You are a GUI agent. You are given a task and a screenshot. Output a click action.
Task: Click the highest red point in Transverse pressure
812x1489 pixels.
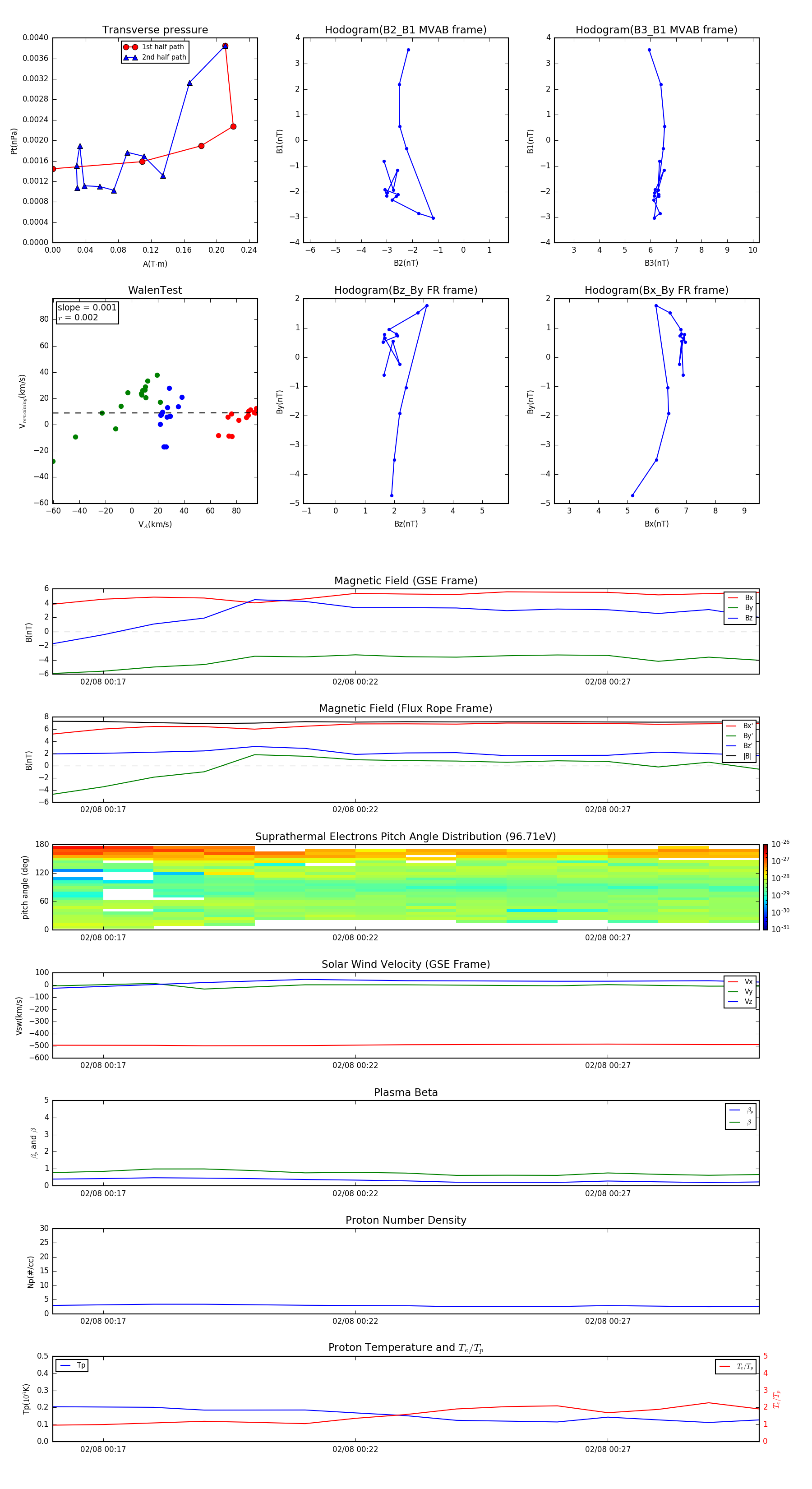225,46
